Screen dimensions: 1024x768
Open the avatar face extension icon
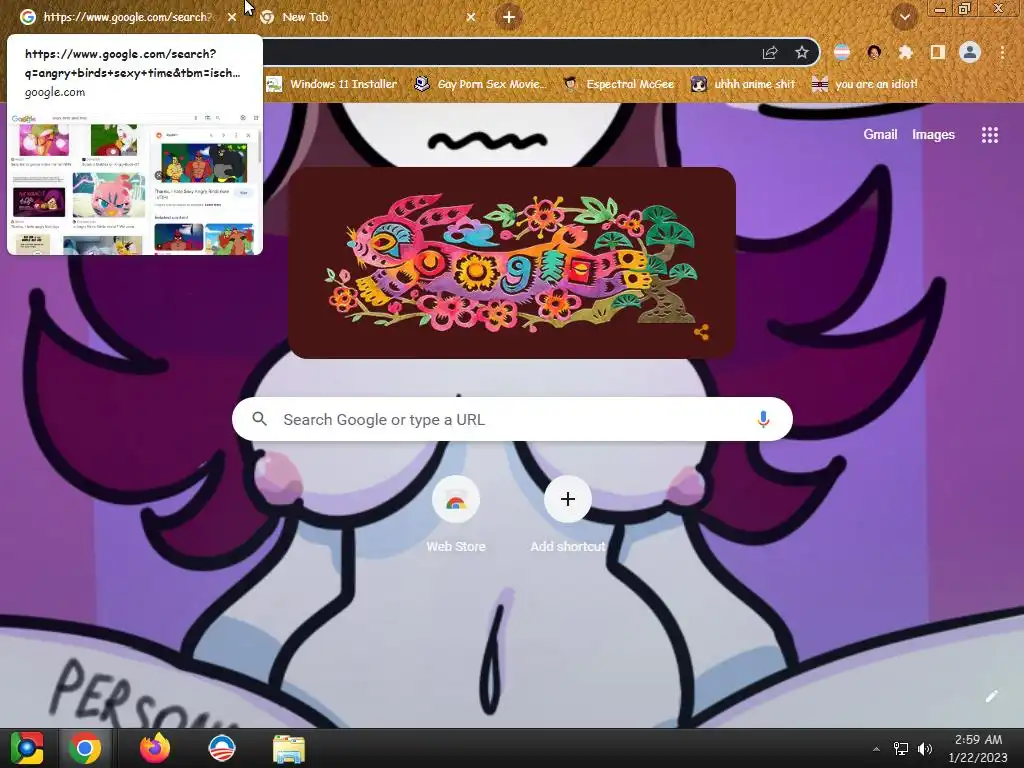pos(874,52)
